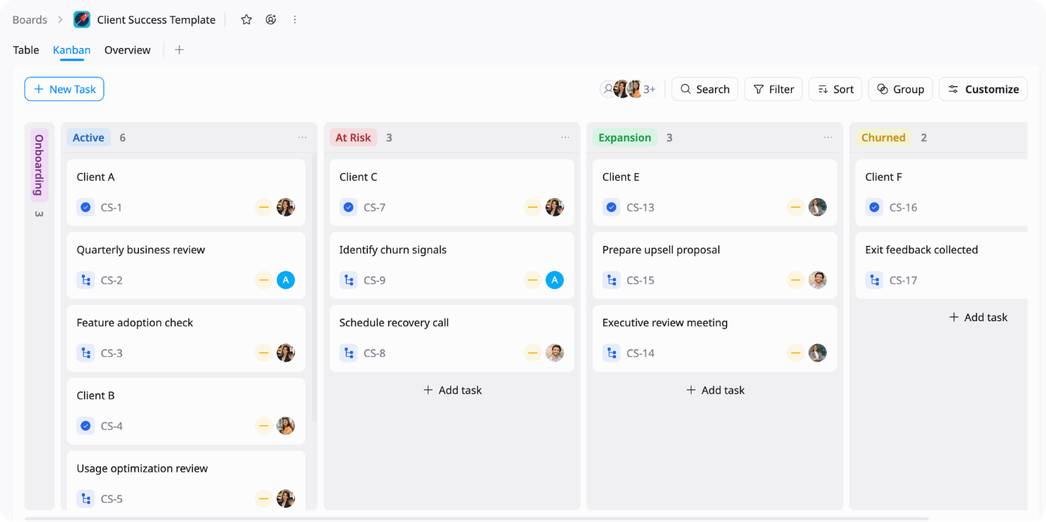Click the subtask icon on CS-3
Screen dimensions: 1046x522
click(x=85, y=353)
